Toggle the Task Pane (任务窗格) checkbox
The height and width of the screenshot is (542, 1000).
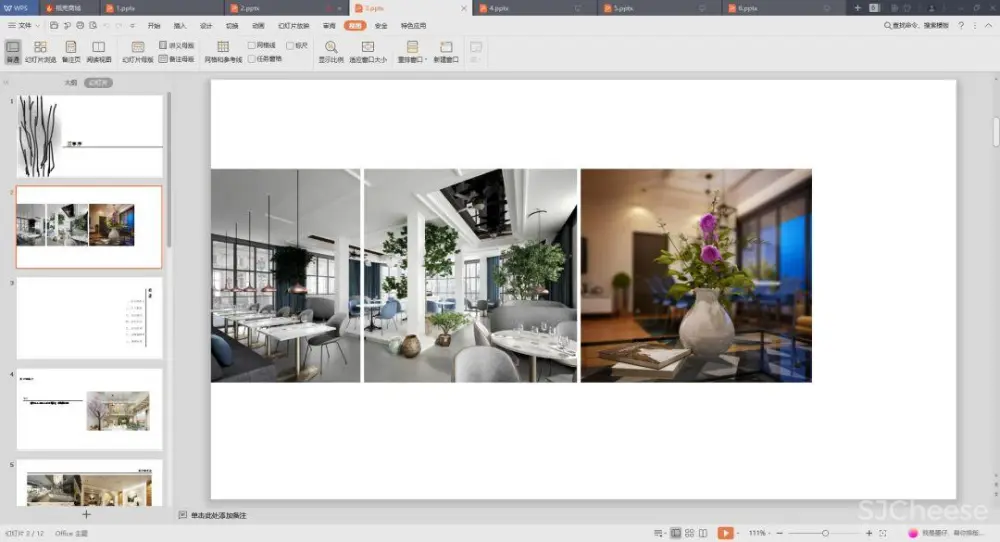pos(252,58)
